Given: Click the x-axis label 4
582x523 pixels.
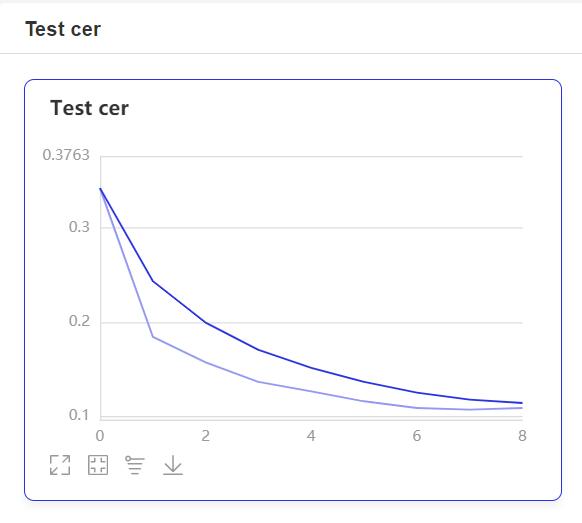Looking at the screenshot, I should click(x=311, y=436).
